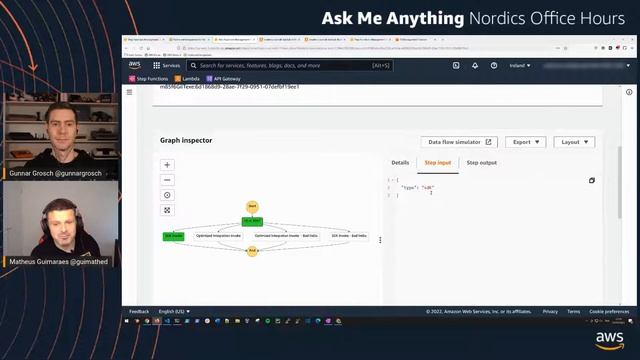The height and width of the screenshot is (360, 640).
Task: Open the Ireland region selector
Action: pyautogui.click(x=520, y=65)
